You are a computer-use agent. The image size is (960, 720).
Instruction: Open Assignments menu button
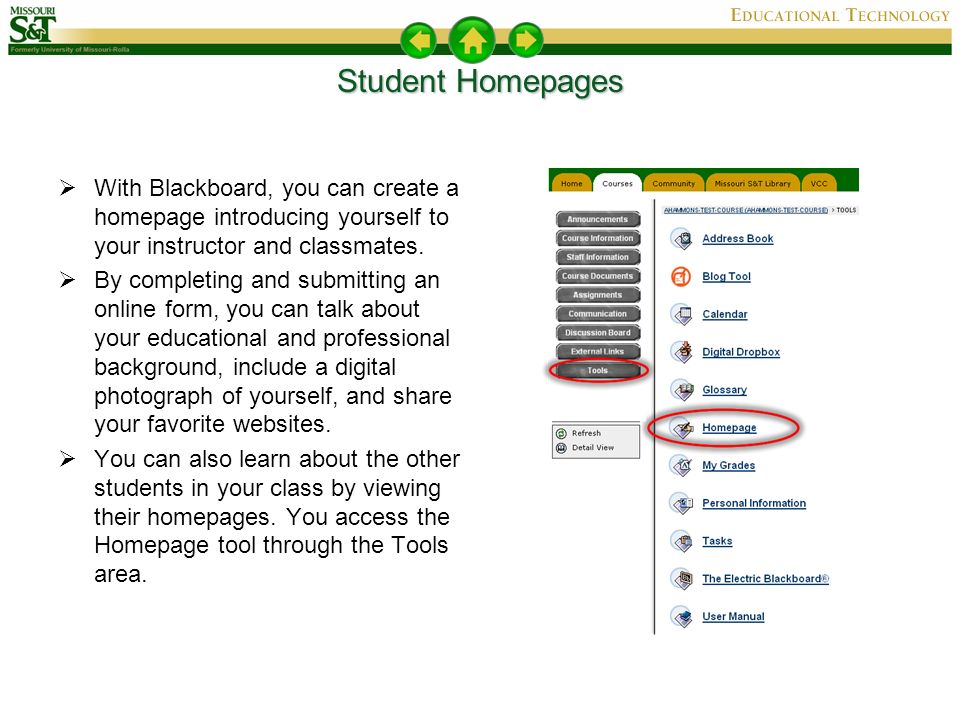pyautogui.click(x=598, y=295)
